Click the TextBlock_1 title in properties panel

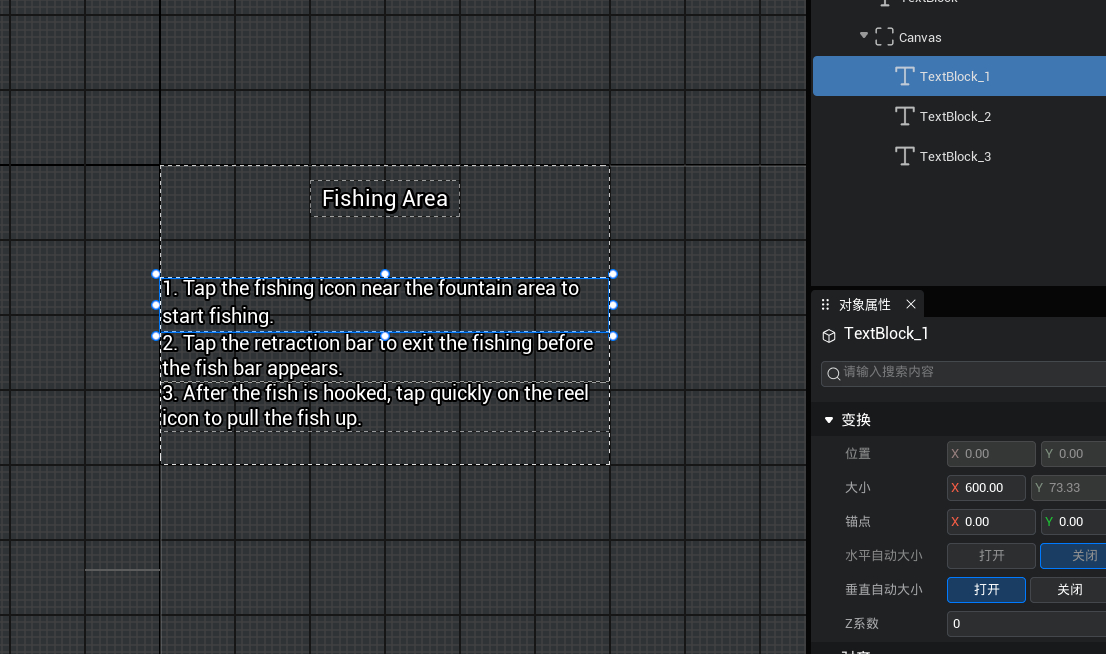pos(886,334)
